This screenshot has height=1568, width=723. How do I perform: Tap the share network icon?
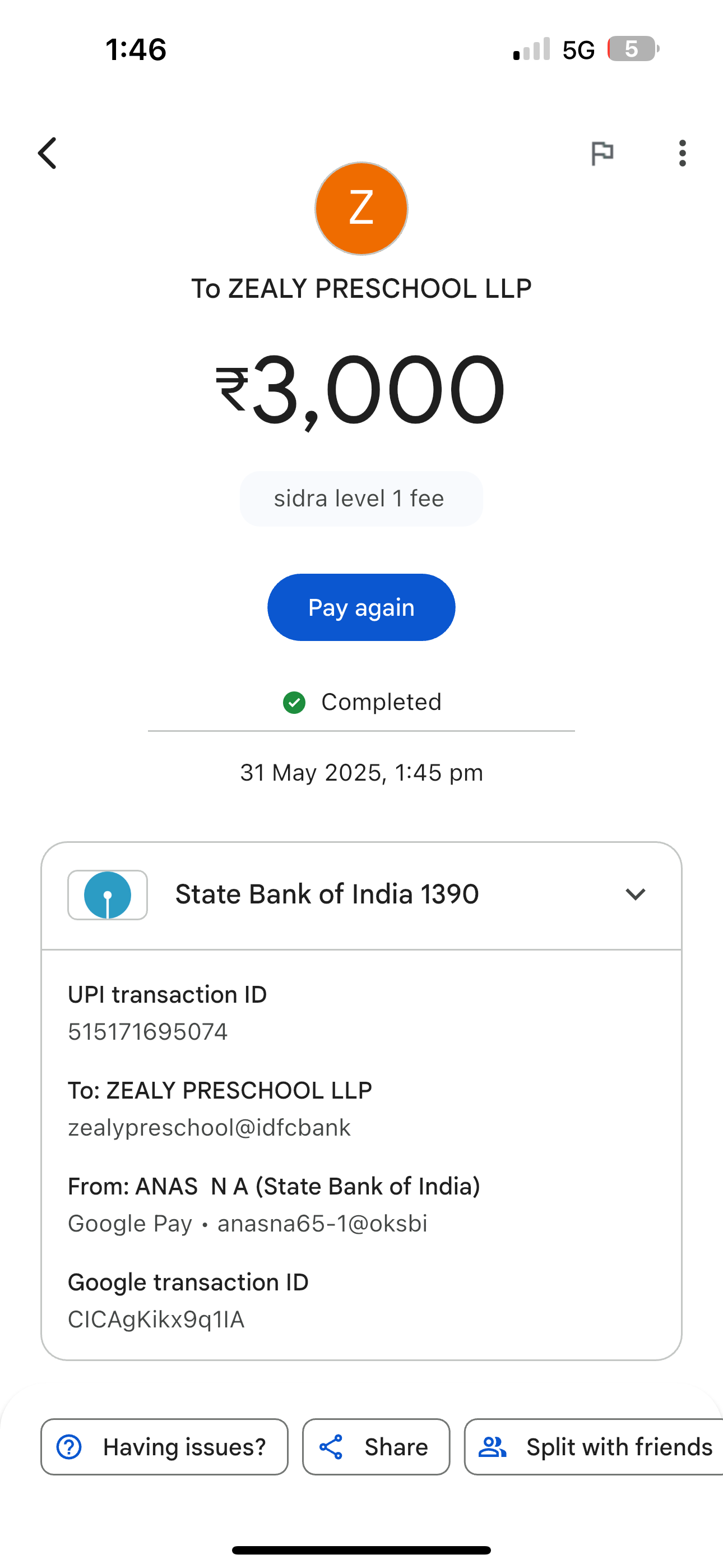[331, 1447]
